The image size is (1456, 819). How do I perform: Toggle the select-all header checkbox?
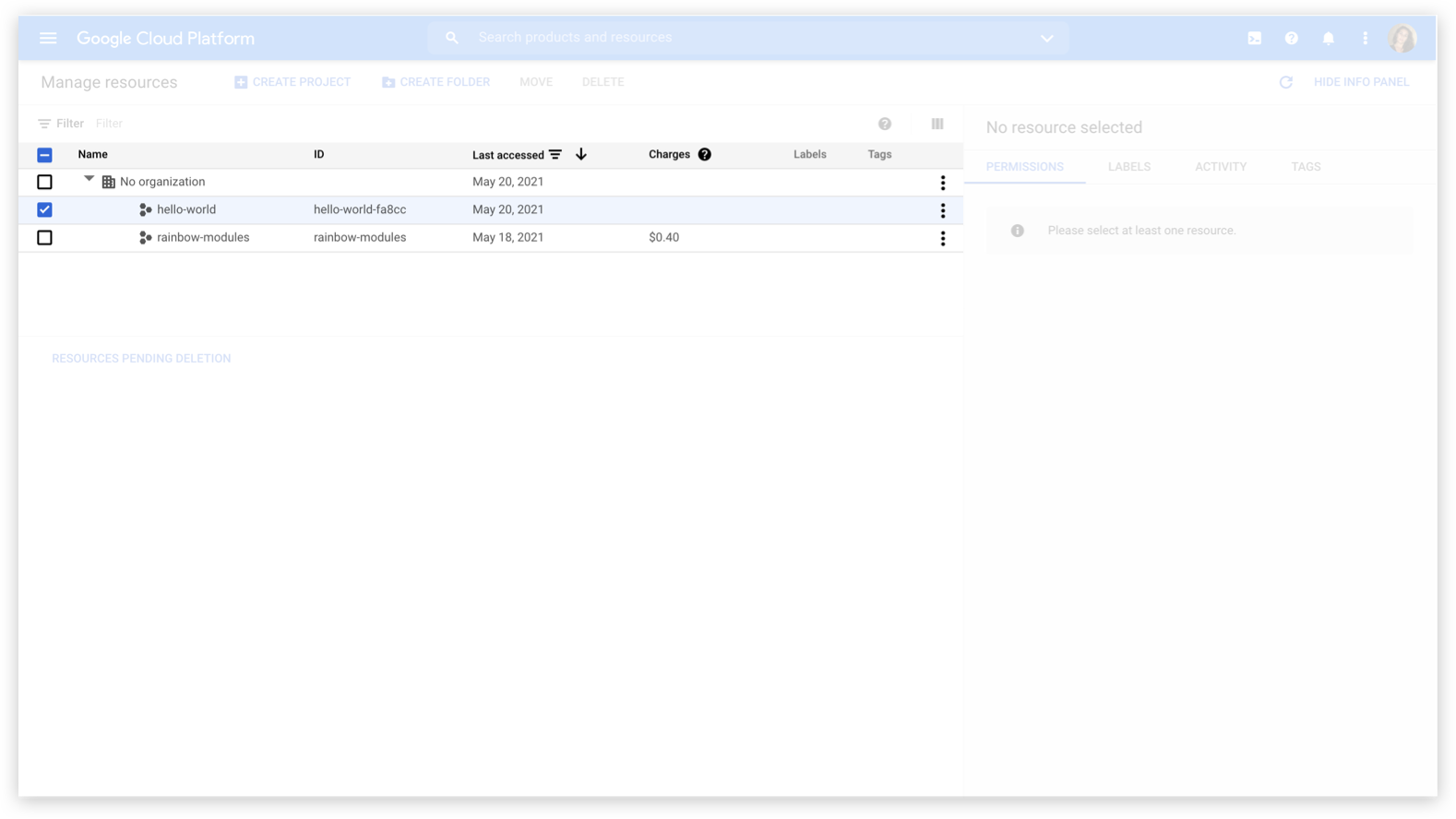pyautogui.click(x=44, y=155)
